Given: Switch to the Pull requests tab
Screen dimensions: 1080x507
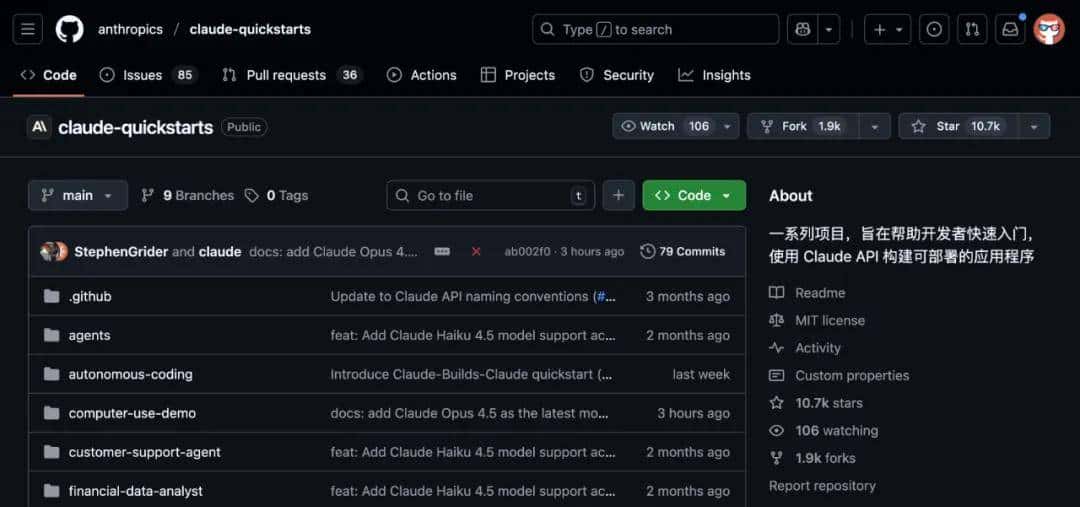Looking at the screenshot, I should (x=292, y=75).
